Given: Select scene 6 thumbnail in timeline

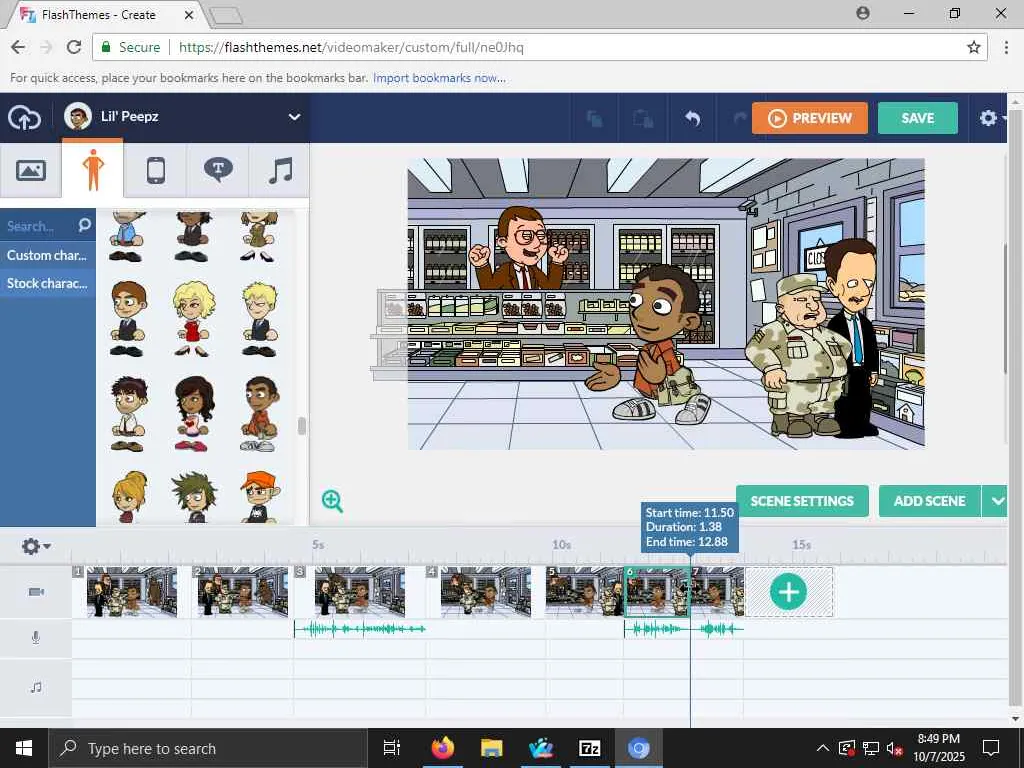Looking at the screenshot, I should pyautogui.click(x=657, y=592).
